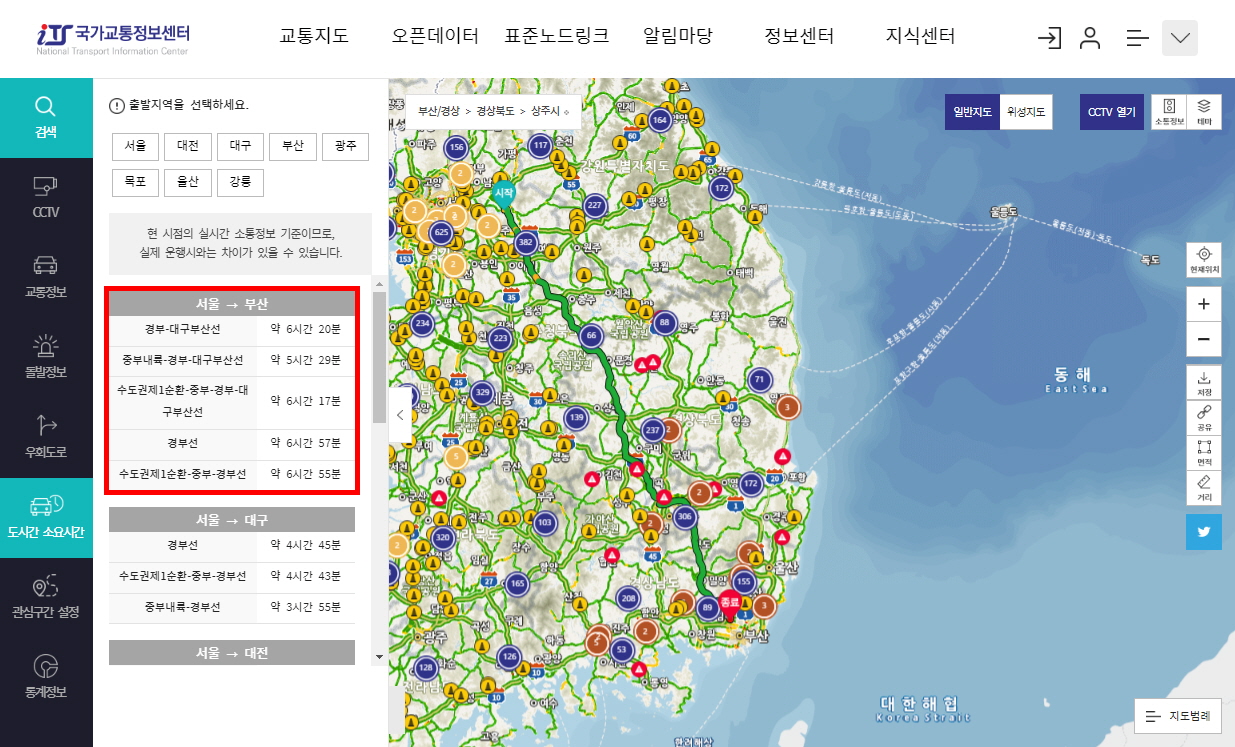Screen dimensions: 1235x747
Task: Select 울산 departure region button
Action: (x=188, y=182)
